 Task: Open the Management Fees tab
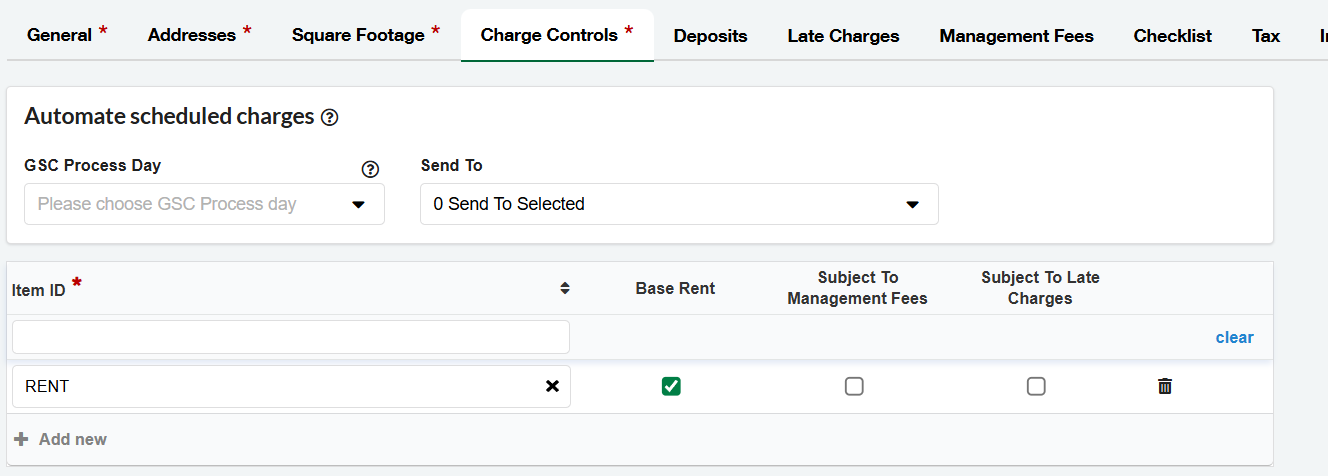tap(1017, 36)
